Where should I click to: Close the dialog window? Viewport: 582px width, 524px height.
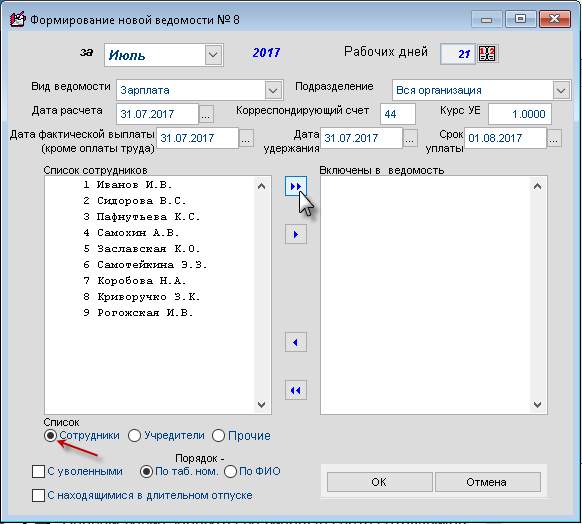555,19
